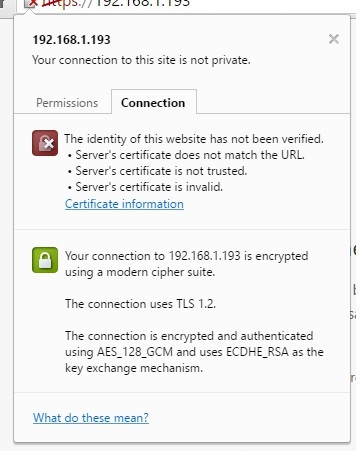
Task: Click the AES_128_GCM cipher description text
Action: pos(194,352)
